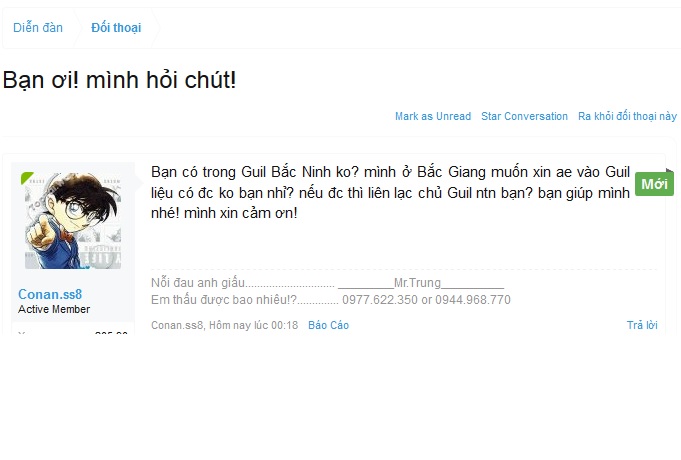Click the Báo Cáo report link

tap(328, 325)
